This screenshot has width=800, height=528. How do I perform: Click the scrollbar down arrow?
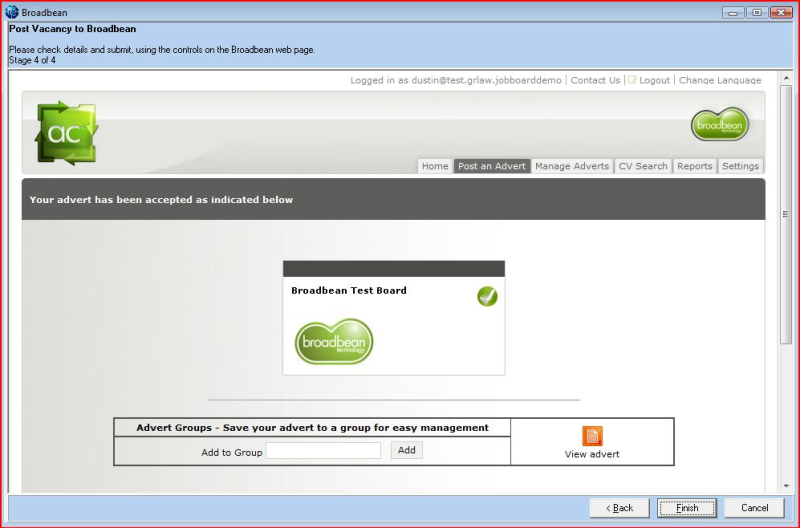coord(786,486)
